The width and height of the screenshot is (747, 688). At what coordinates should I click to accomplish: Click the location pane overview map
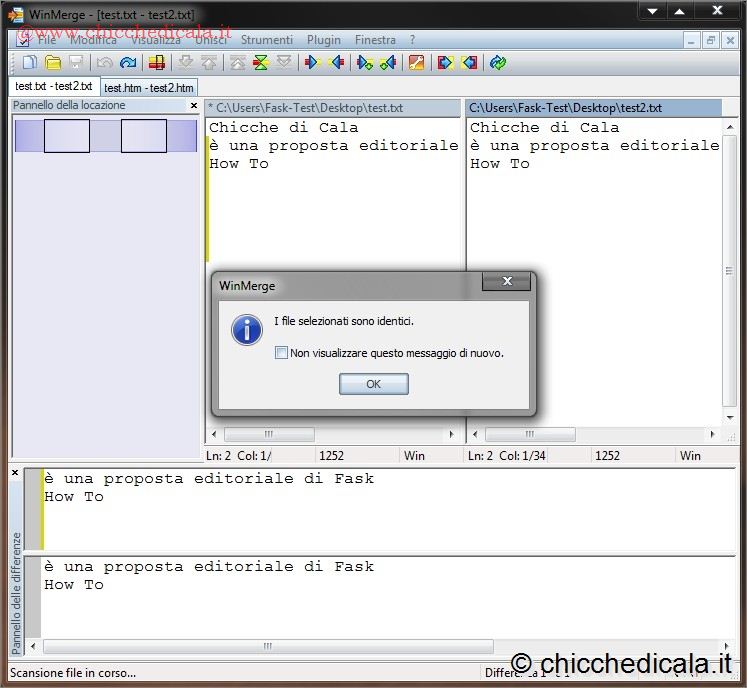(105, 136)
